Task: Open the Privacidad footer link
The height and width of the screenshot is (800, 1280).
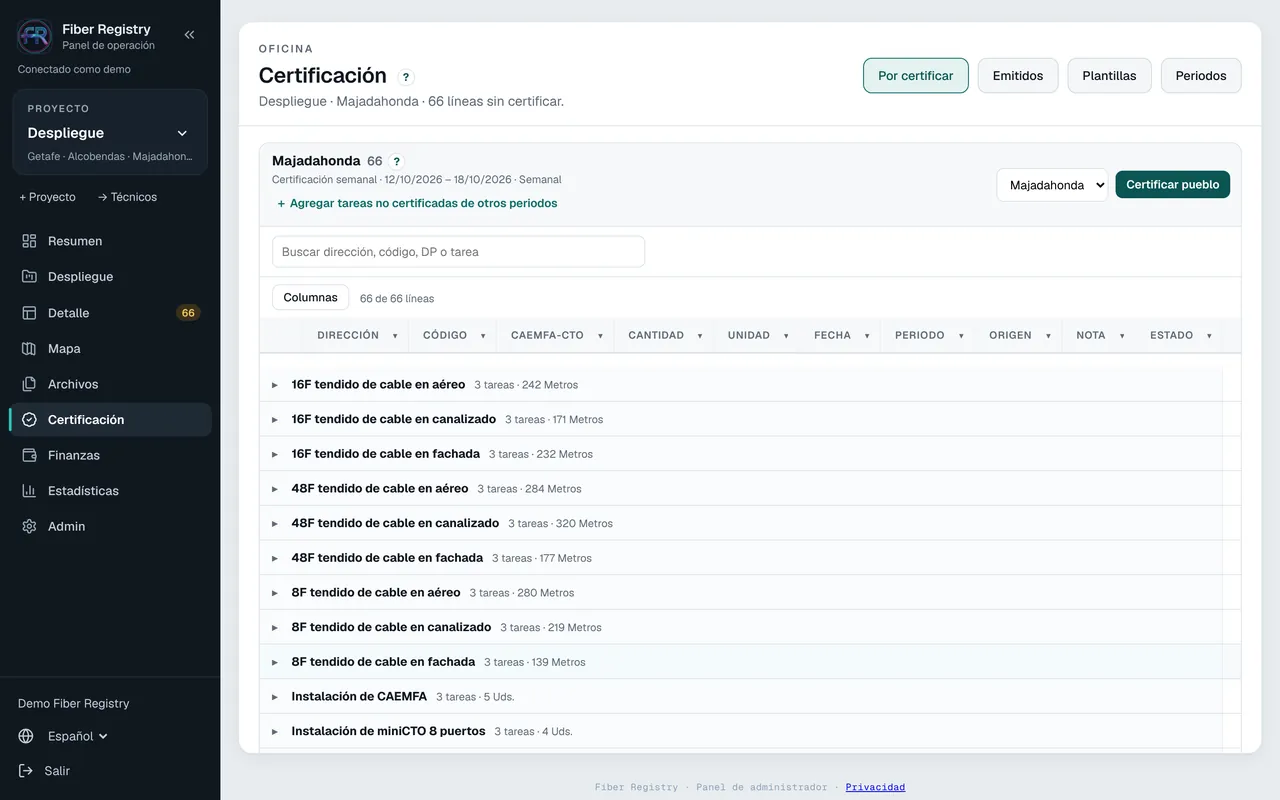Action: point(875,787)
